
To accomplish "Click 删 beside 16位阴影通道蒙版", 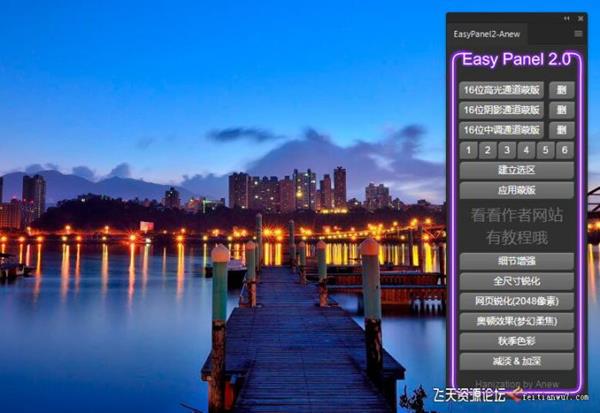I will pyautogui.click(x=562, y=110).
